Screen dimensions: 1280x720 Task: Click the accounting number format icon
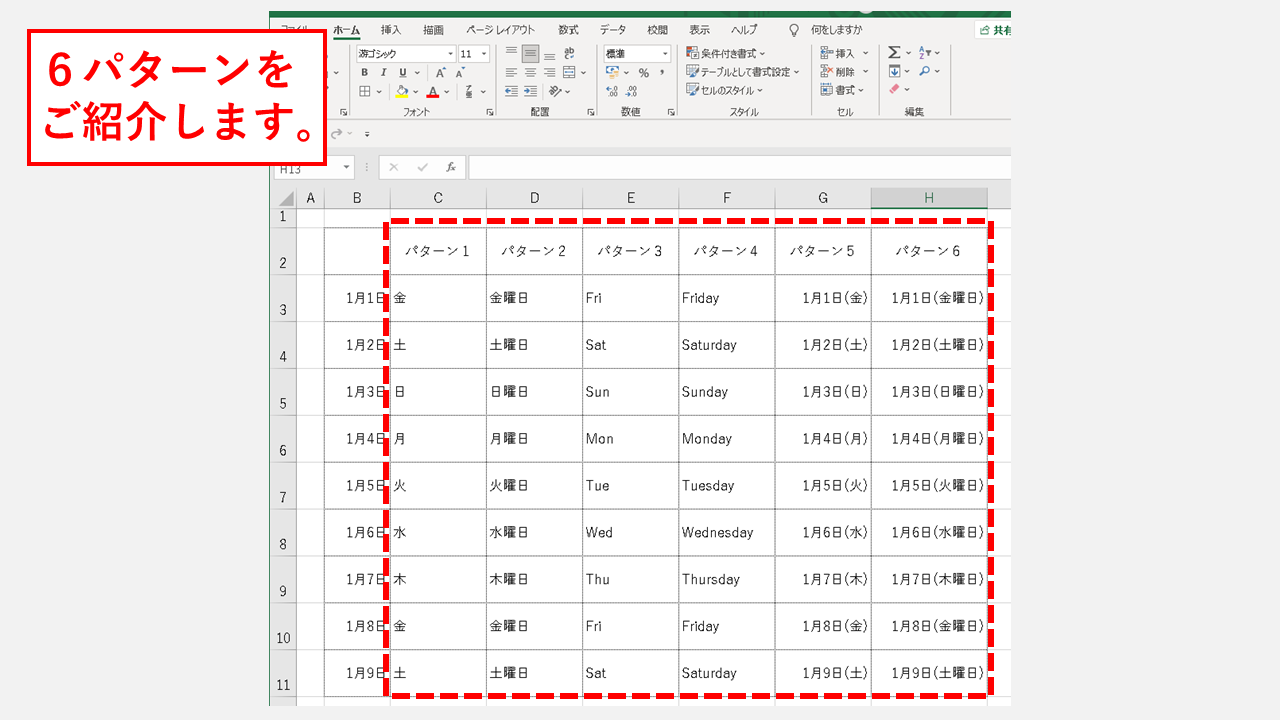[x=613, y=72]
